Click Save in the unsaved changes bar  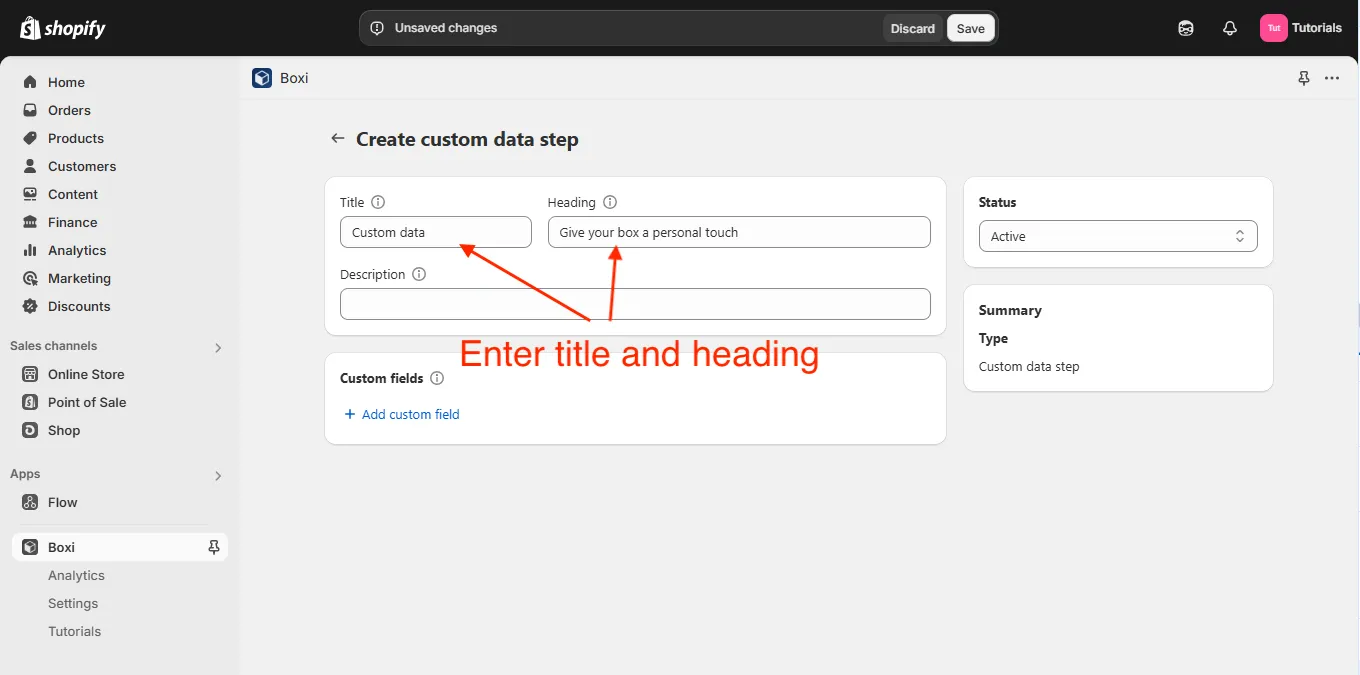pyautogui.click(x=969, y=28)
